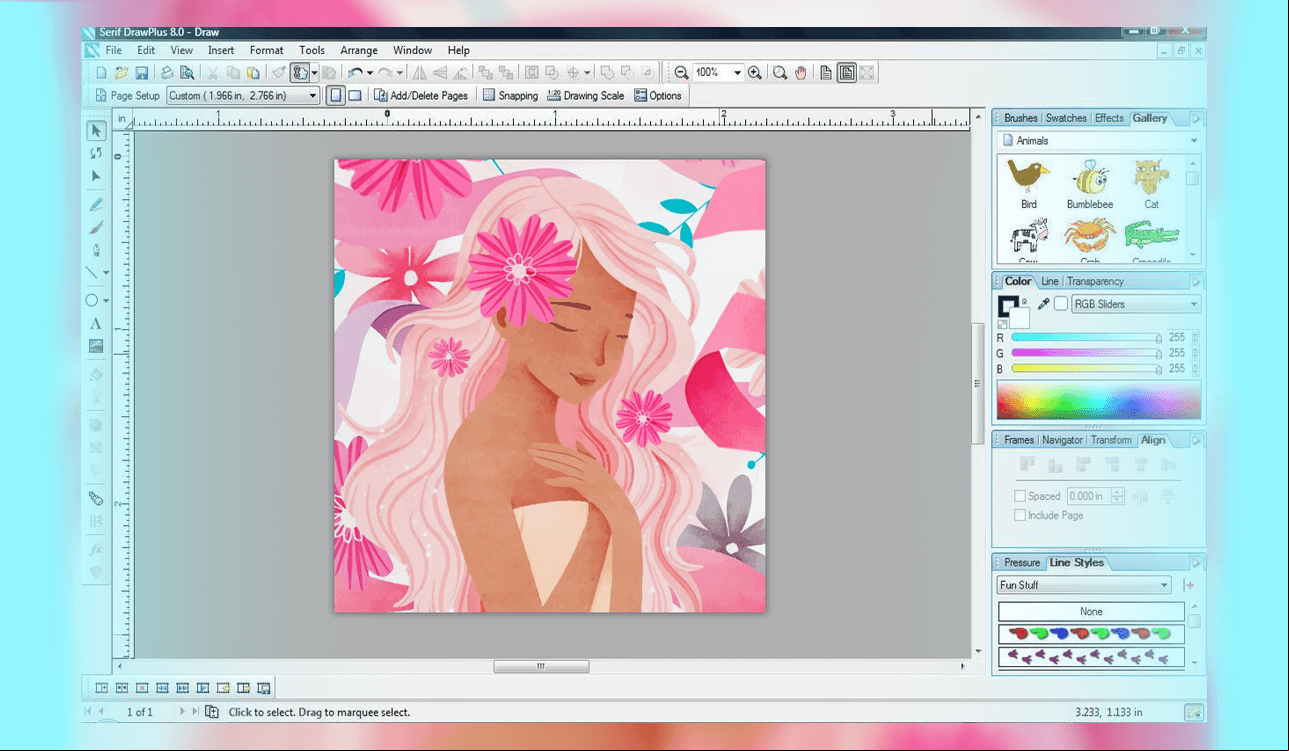Adjust the G color slider
The height and width of the screenshot is (751, 1289).
1087,353
